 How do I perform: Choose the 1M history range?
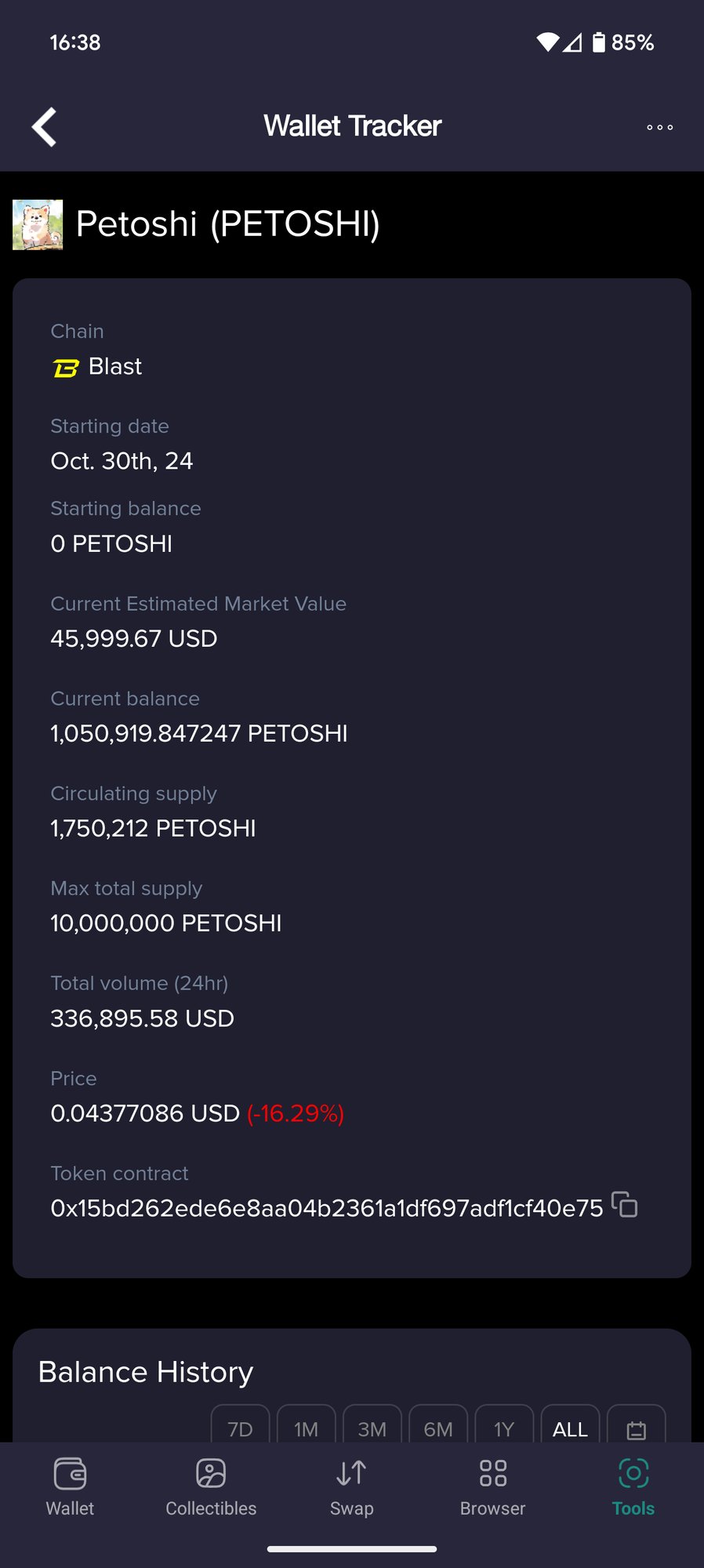point(306,1428)
